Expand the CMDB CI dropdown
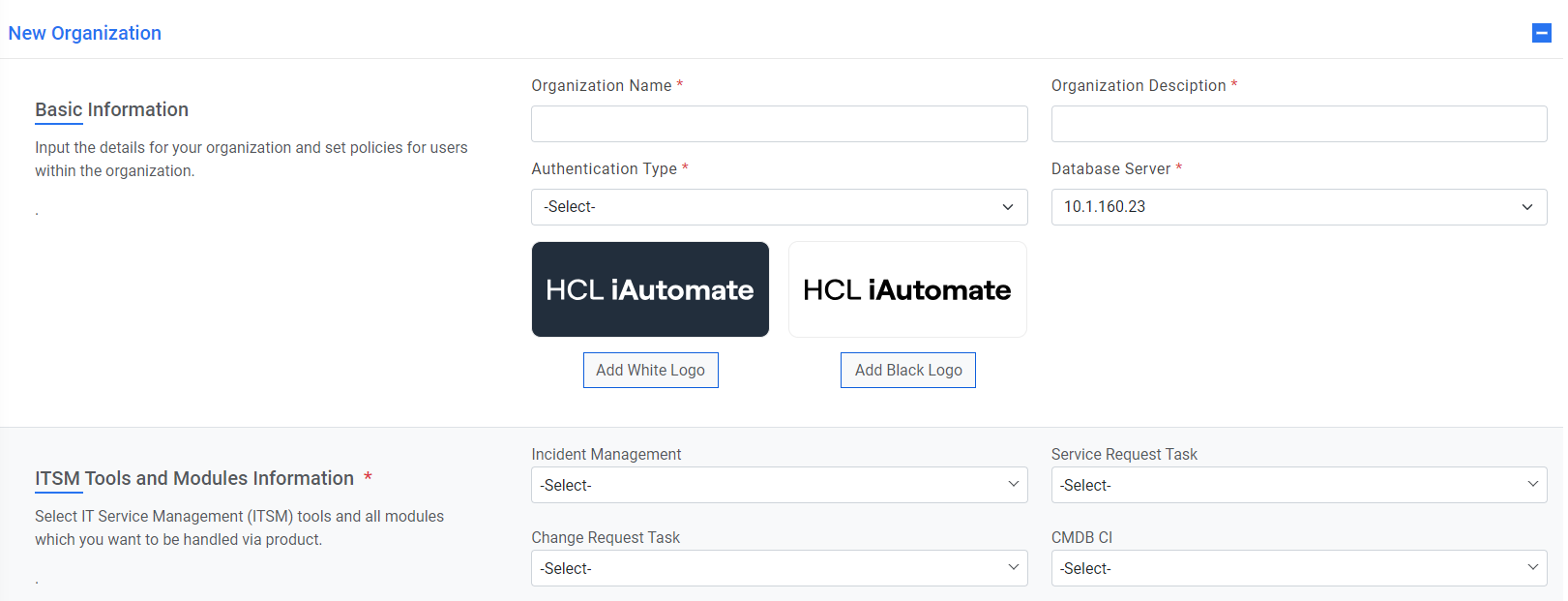This screenshot has width=1568, height=601. [1298, 568]
